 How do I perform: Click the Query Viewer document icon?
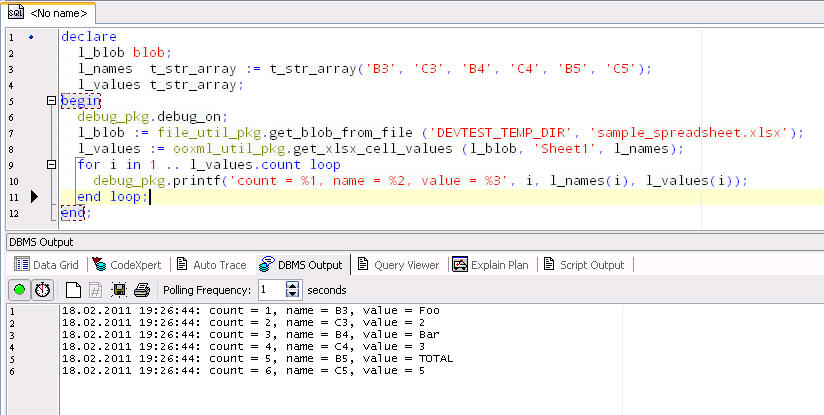pos(363,264)
